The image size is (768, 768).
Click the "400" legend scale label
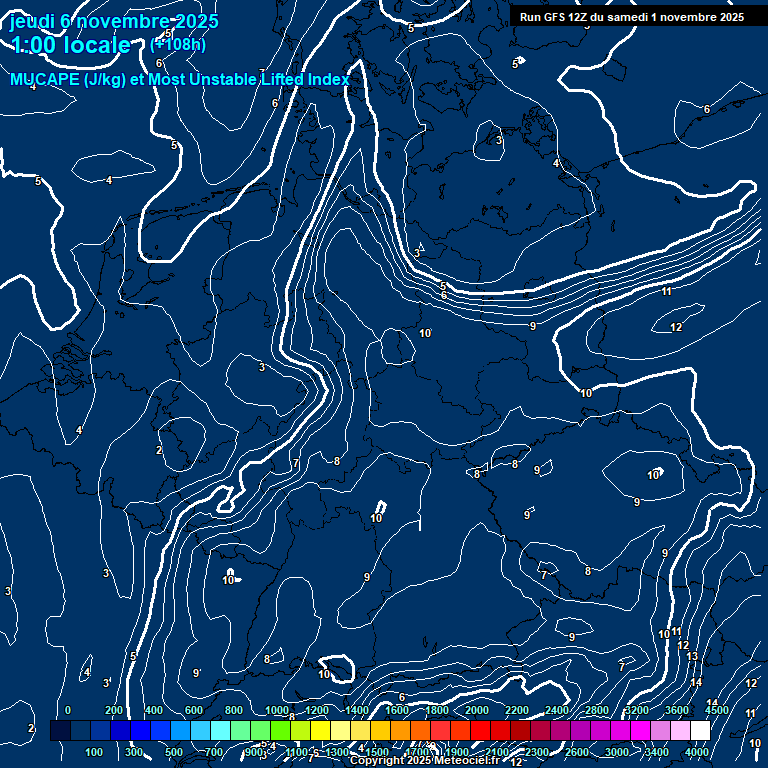point(153,710)
